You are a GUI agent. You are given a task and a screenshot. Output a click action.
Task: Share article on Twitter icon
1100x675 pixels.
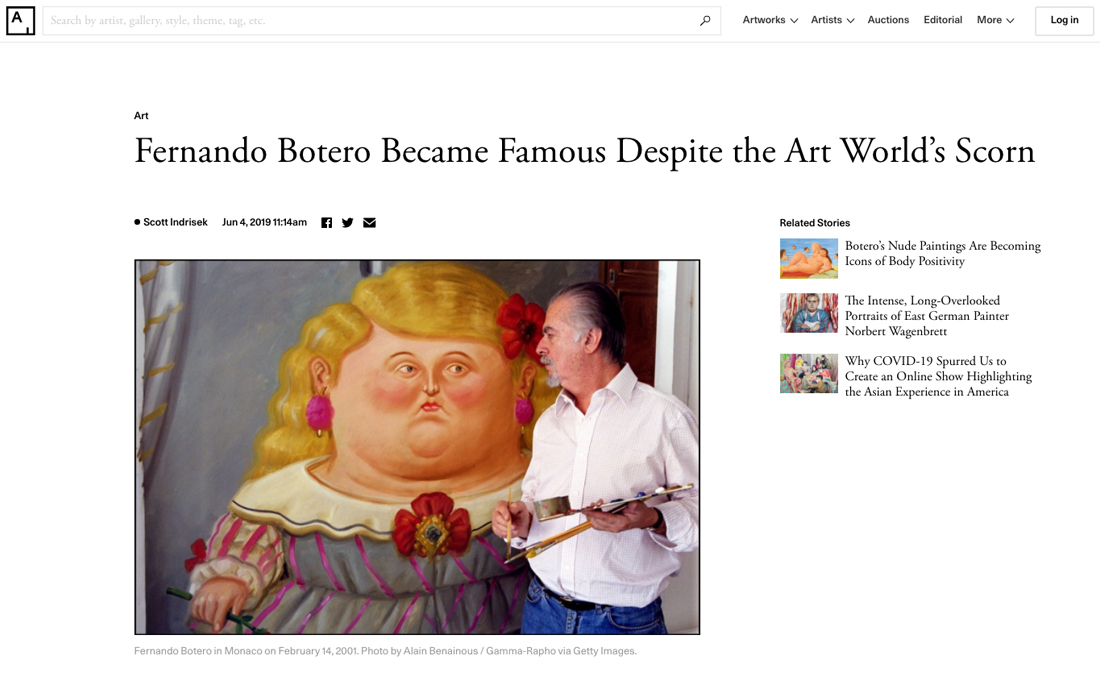[347, 222]
